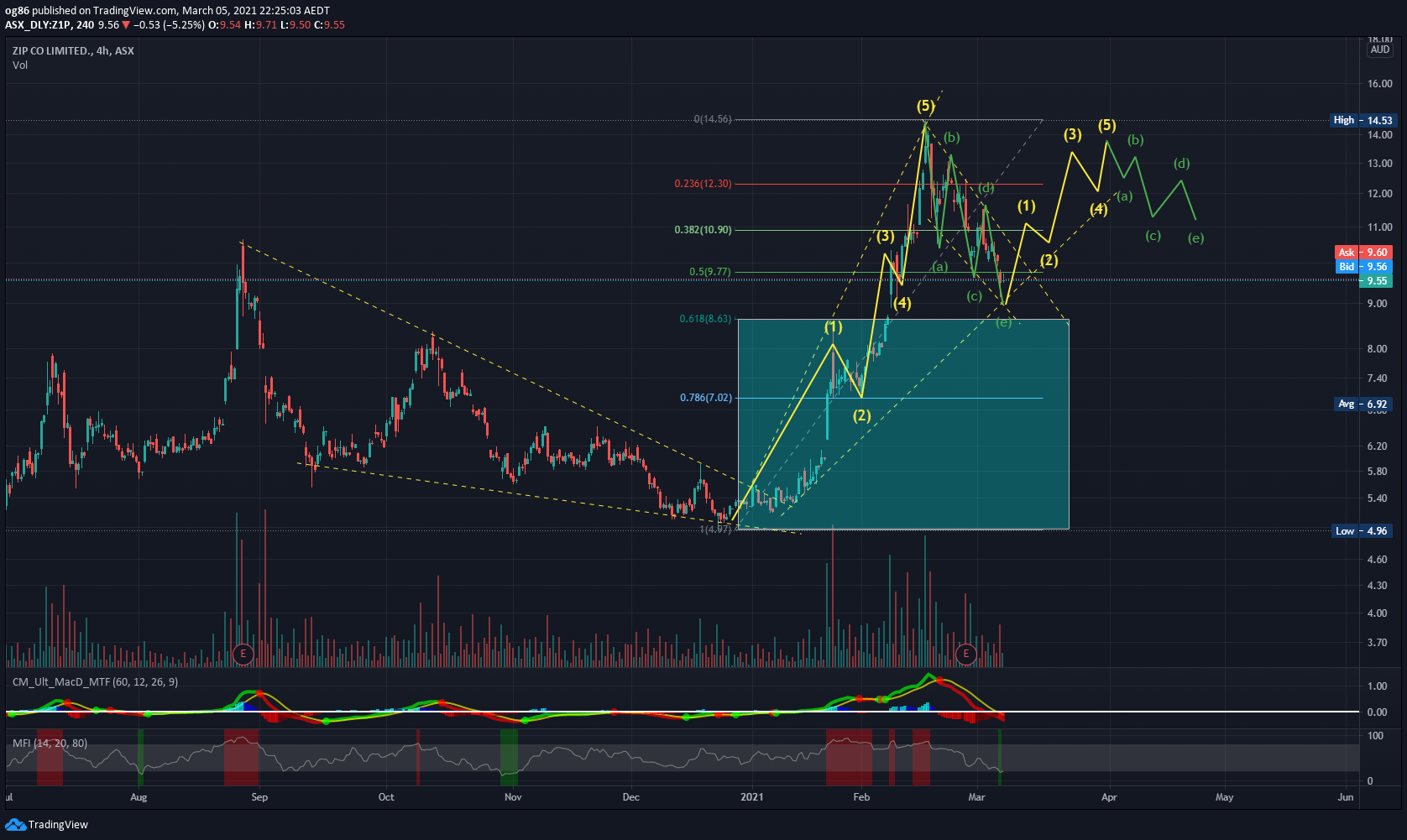Click the 0.382(10.90) Fibonacci level label
Viewport: 1407px width, 840px height.
[703, 230]
